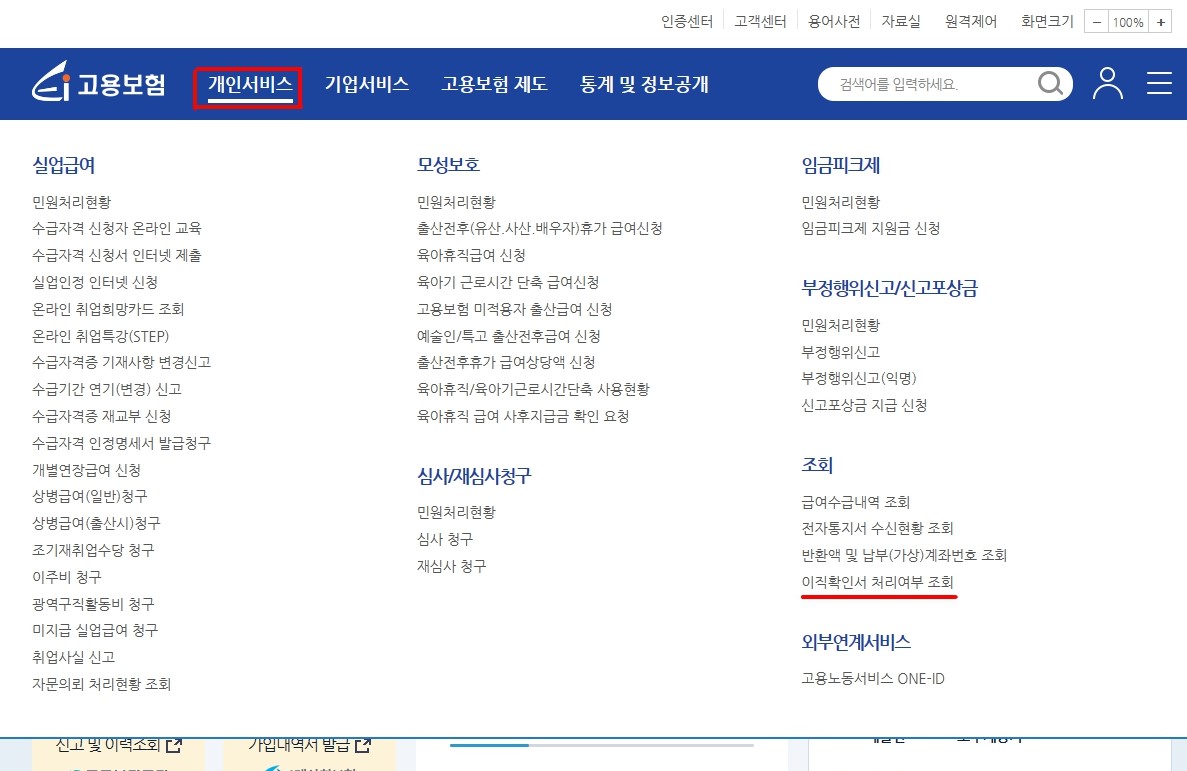The width and height of the screenshot is (1187, 771).
Task: Open 출산전후휴가 급여상당액 신청
Action: coord(506,363)
